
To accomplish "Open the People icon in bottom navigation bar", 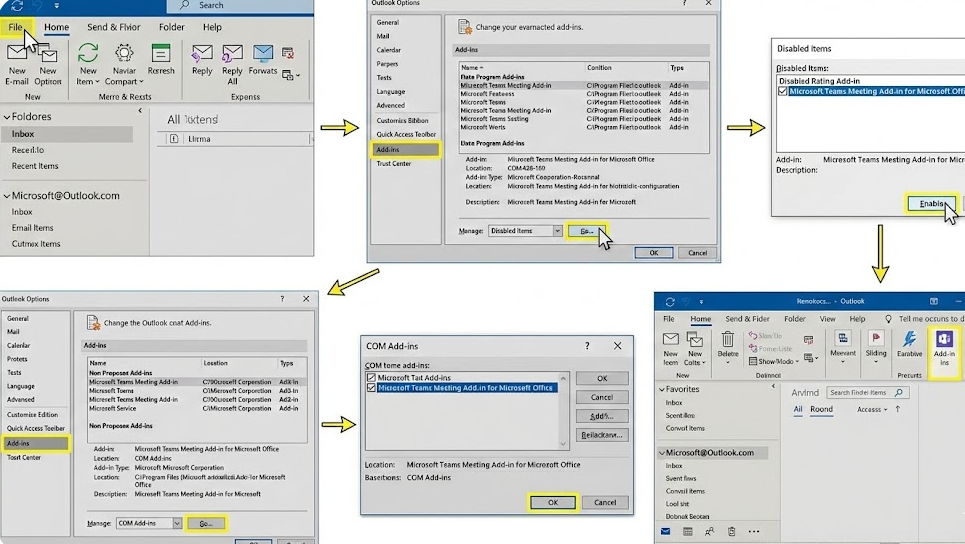I will coord(710,532).
